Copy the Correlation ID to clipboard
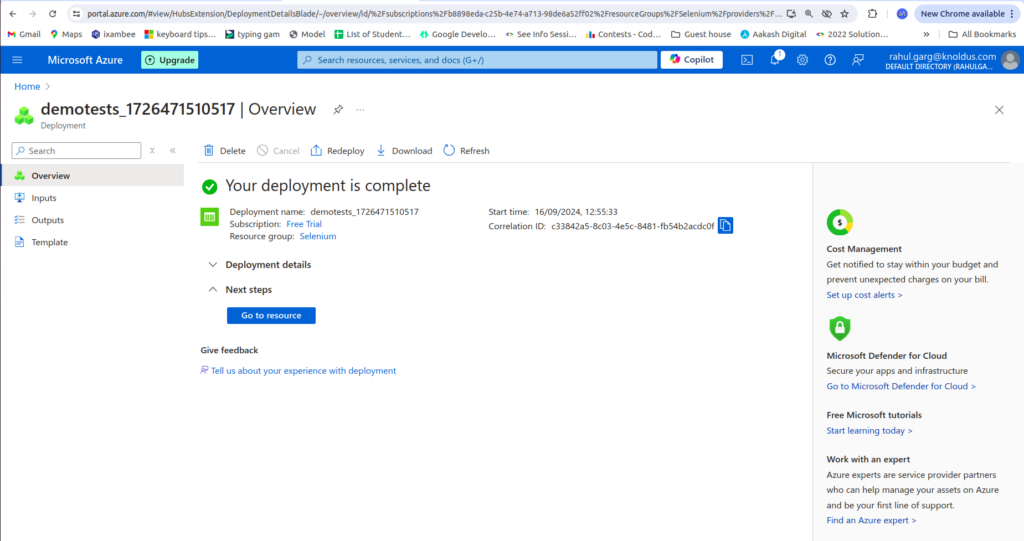Image resolution: width=1024 pixels, height=541 pixels. 726,226
